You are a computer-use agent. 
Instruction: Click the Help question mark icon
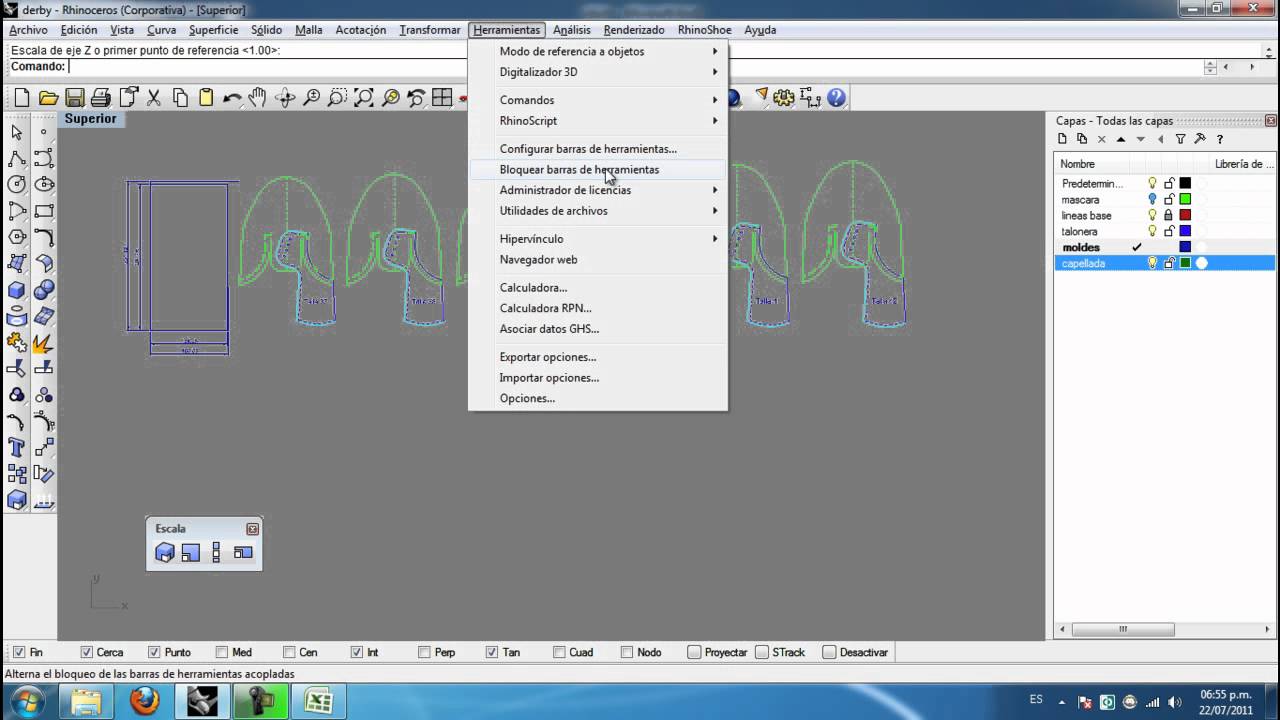tap(837, 98)
